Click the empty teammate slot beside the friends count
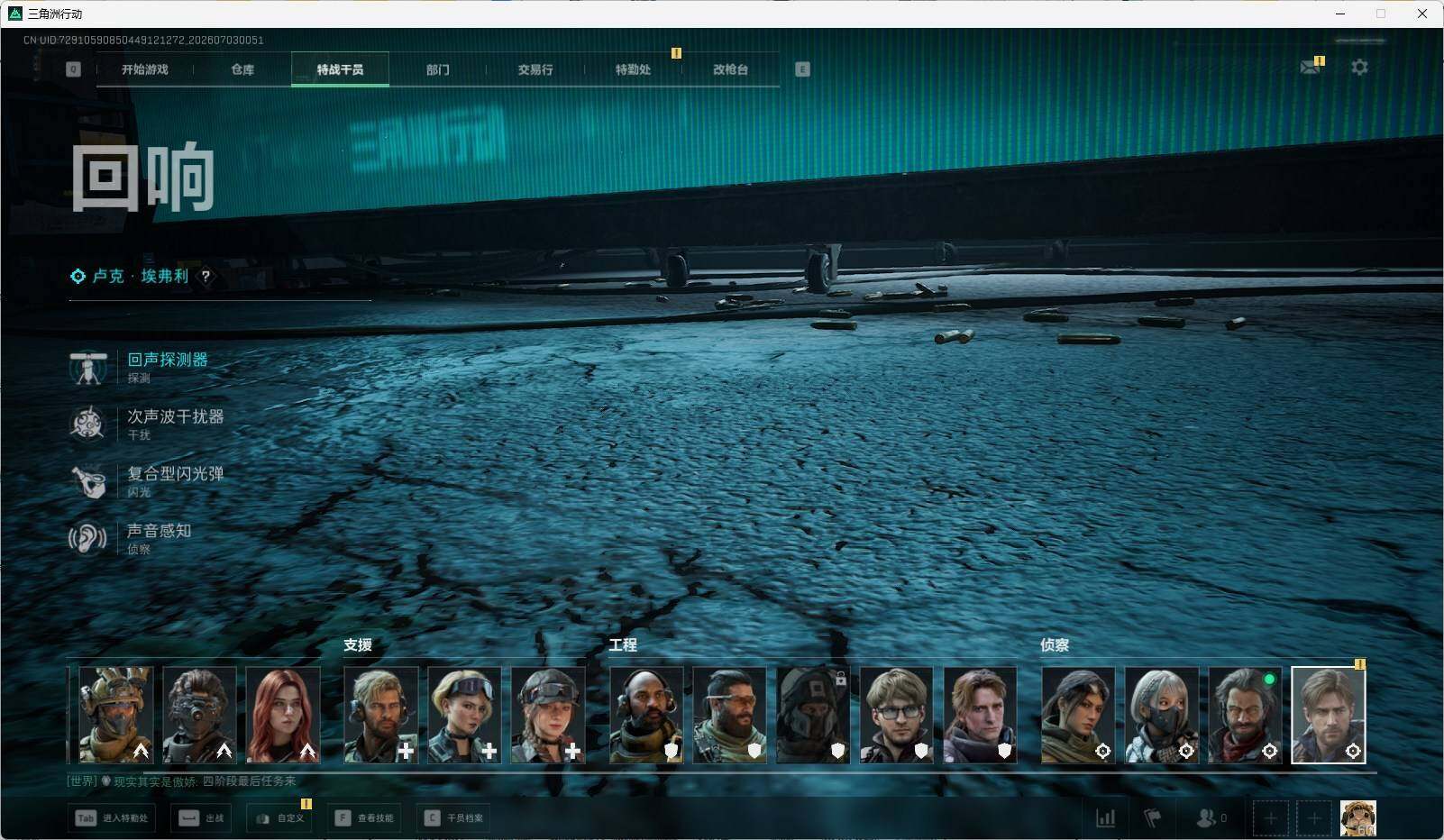The width and height of the screenshot is (1444, 840). coord(1270,818)
